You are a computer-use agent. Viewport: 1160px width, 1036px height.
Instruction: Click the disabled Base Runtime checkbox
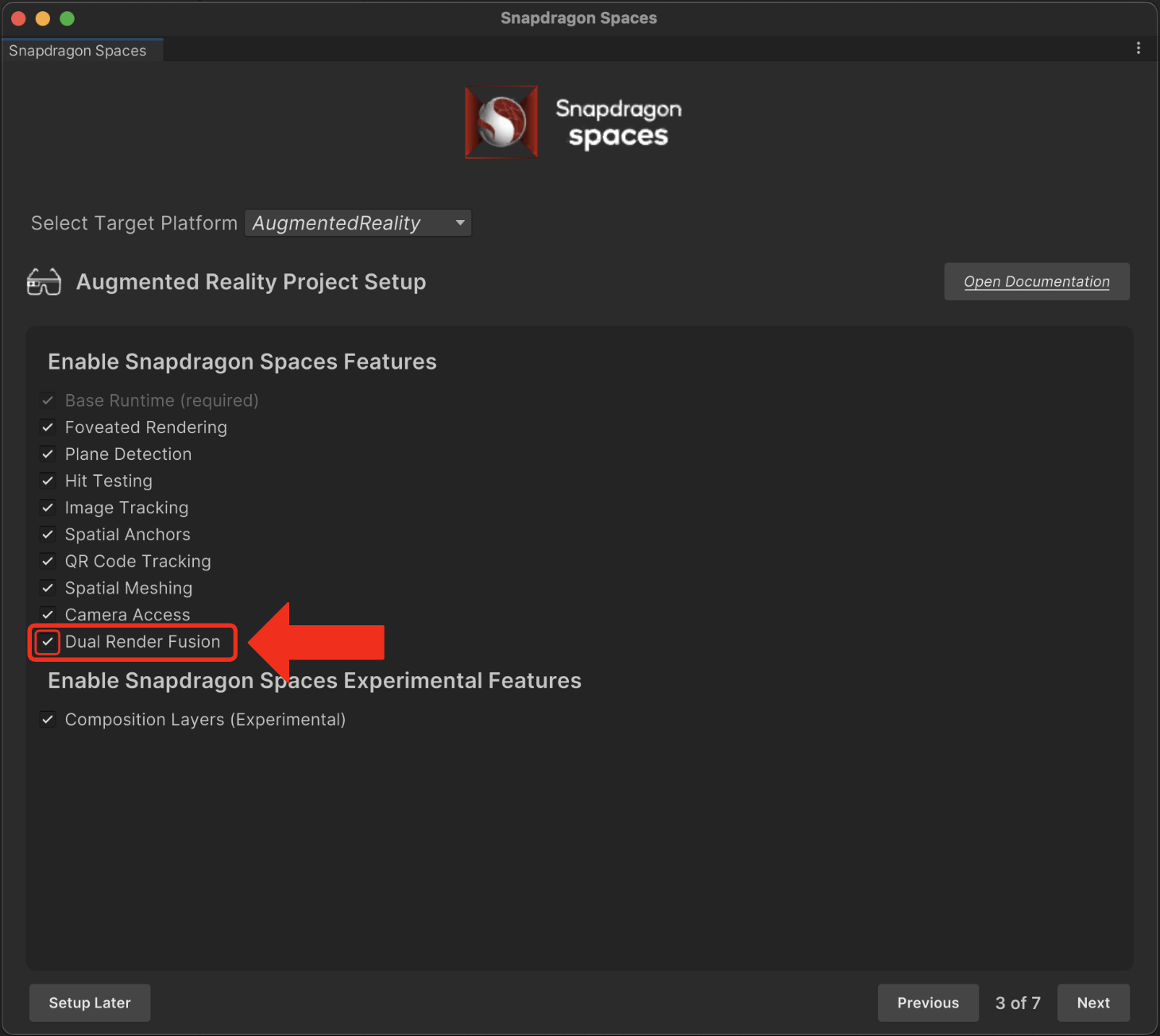[48, 400]
